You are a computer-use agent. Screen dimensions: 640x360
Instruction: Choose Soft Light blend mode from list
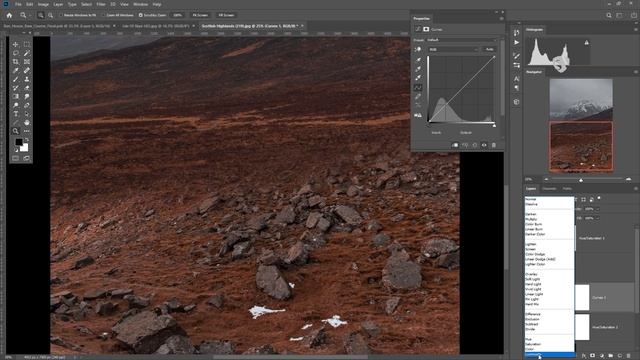tap(549, 279)
